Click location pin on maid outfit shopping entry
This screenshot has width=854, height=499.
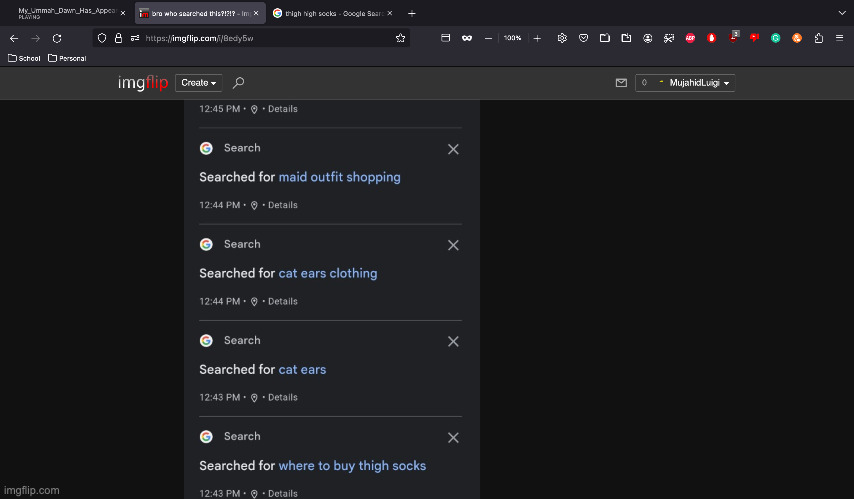pyautogui.click(x=254, y=205)
